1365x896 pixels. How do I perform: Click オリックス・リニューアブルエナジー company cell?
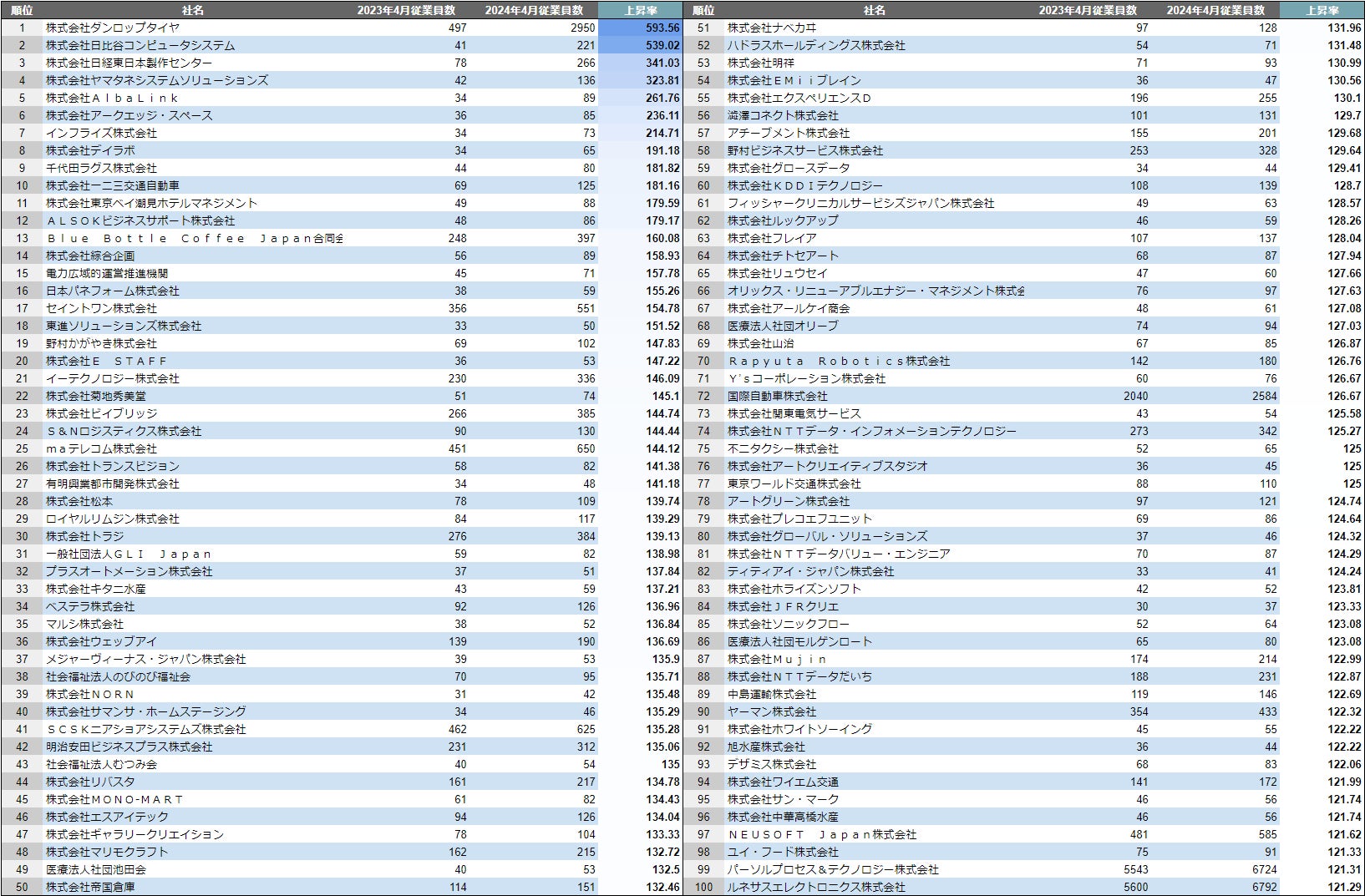point(876,291)
